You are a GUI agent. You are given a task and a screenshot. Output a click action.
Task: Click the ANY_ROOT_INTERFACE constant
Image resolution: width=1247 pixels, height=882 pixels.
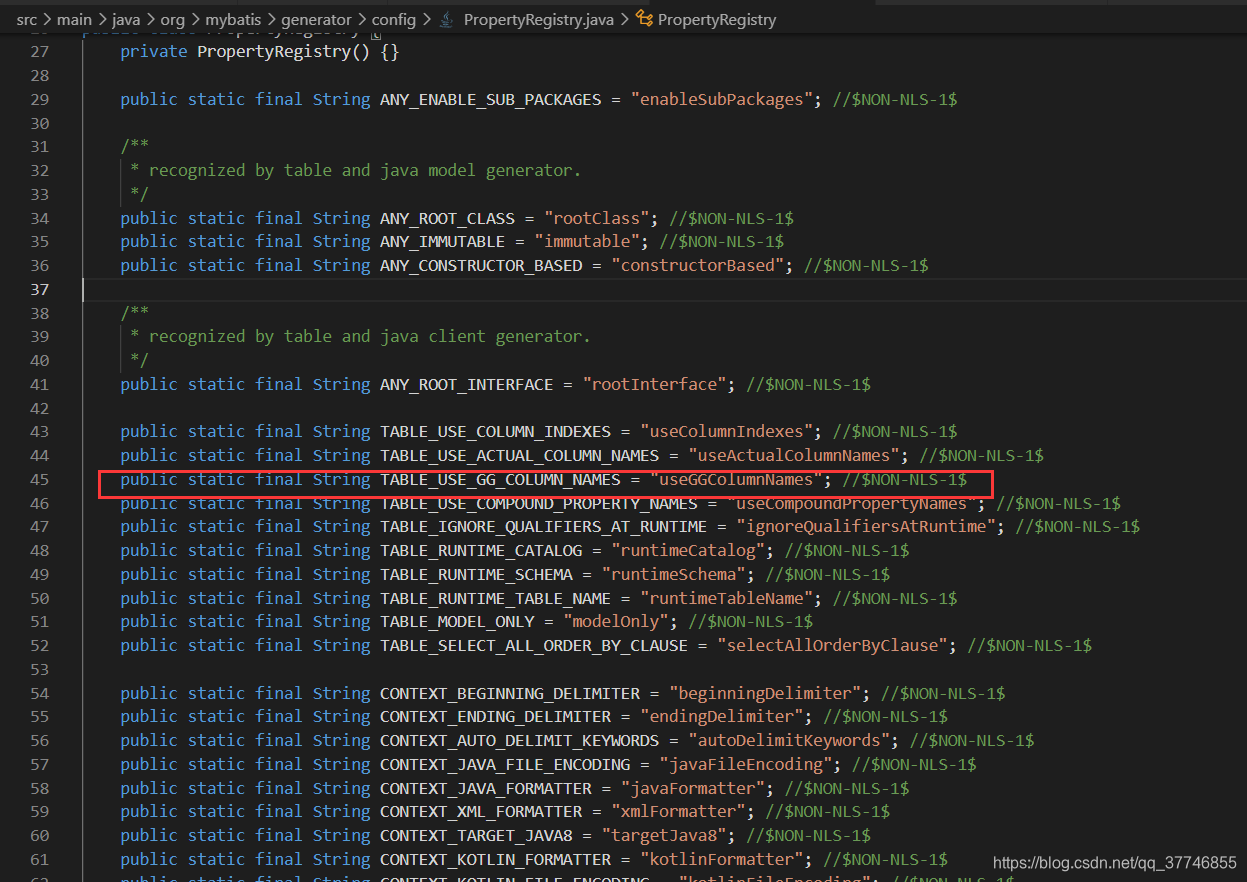point(466,384)
